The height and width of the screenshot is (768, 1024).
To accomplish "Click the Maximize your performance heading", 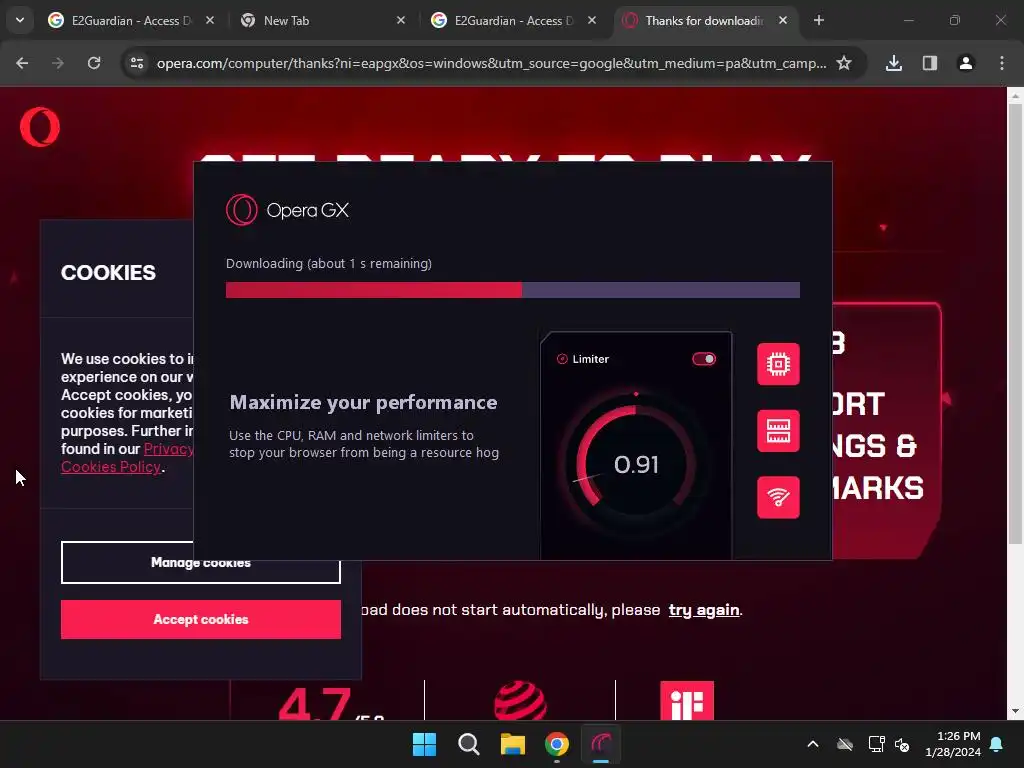I will click(x=363, y=402).
